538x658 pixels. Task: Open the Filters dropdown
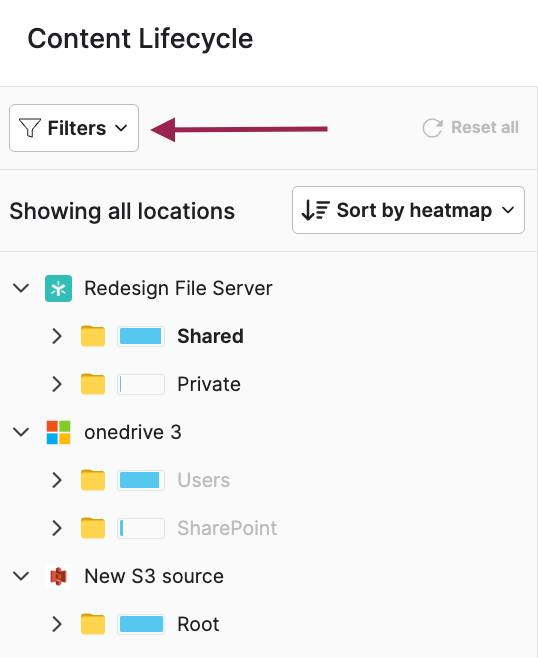[74, 128]
